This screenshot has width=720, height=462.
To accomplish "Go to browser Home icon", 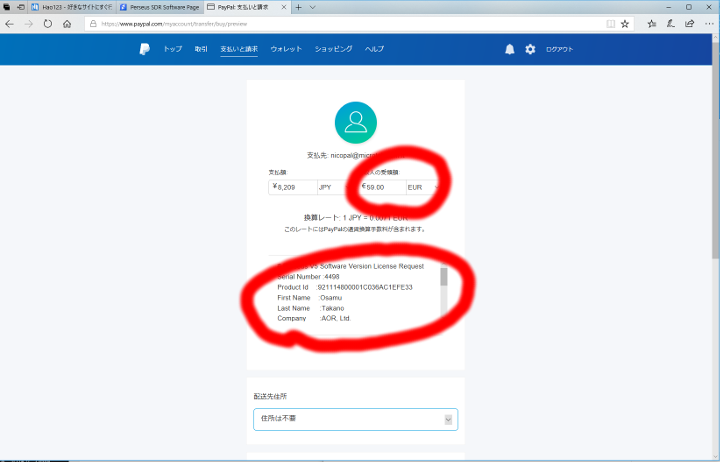I will (67, 24).
